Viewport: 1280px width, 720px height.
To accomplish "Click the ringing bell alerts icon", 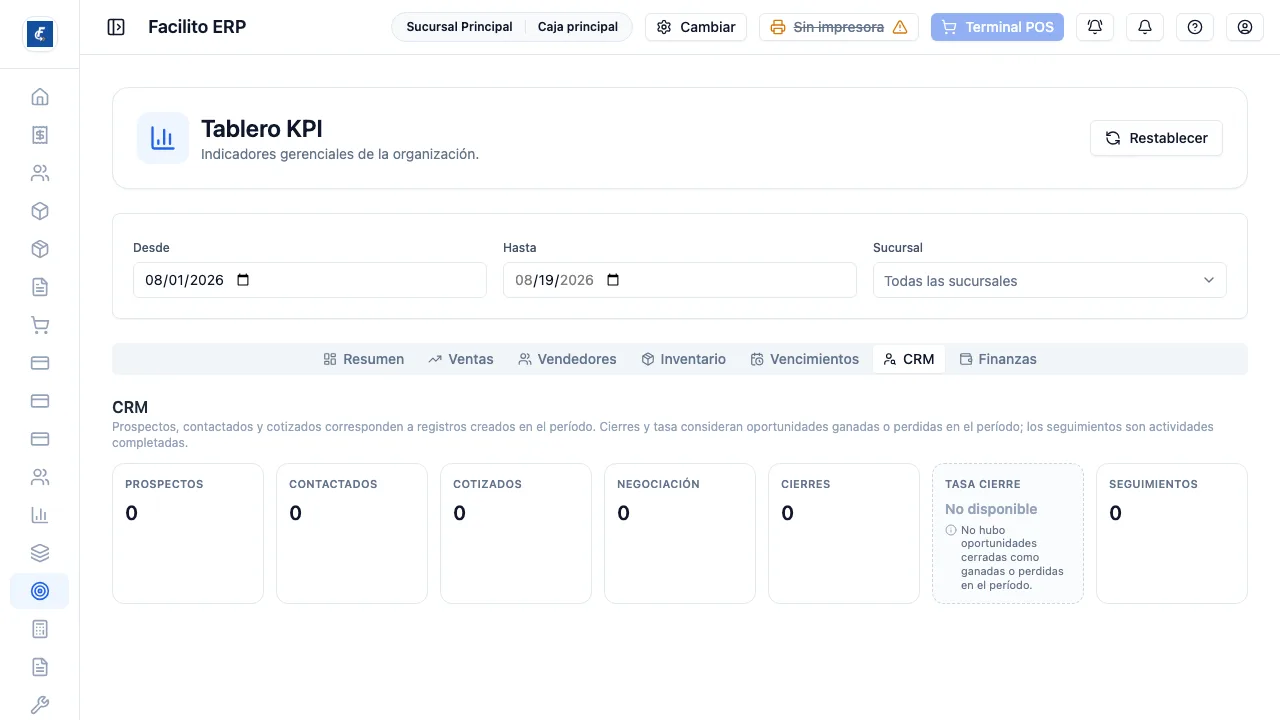I will click(1095, 27).
